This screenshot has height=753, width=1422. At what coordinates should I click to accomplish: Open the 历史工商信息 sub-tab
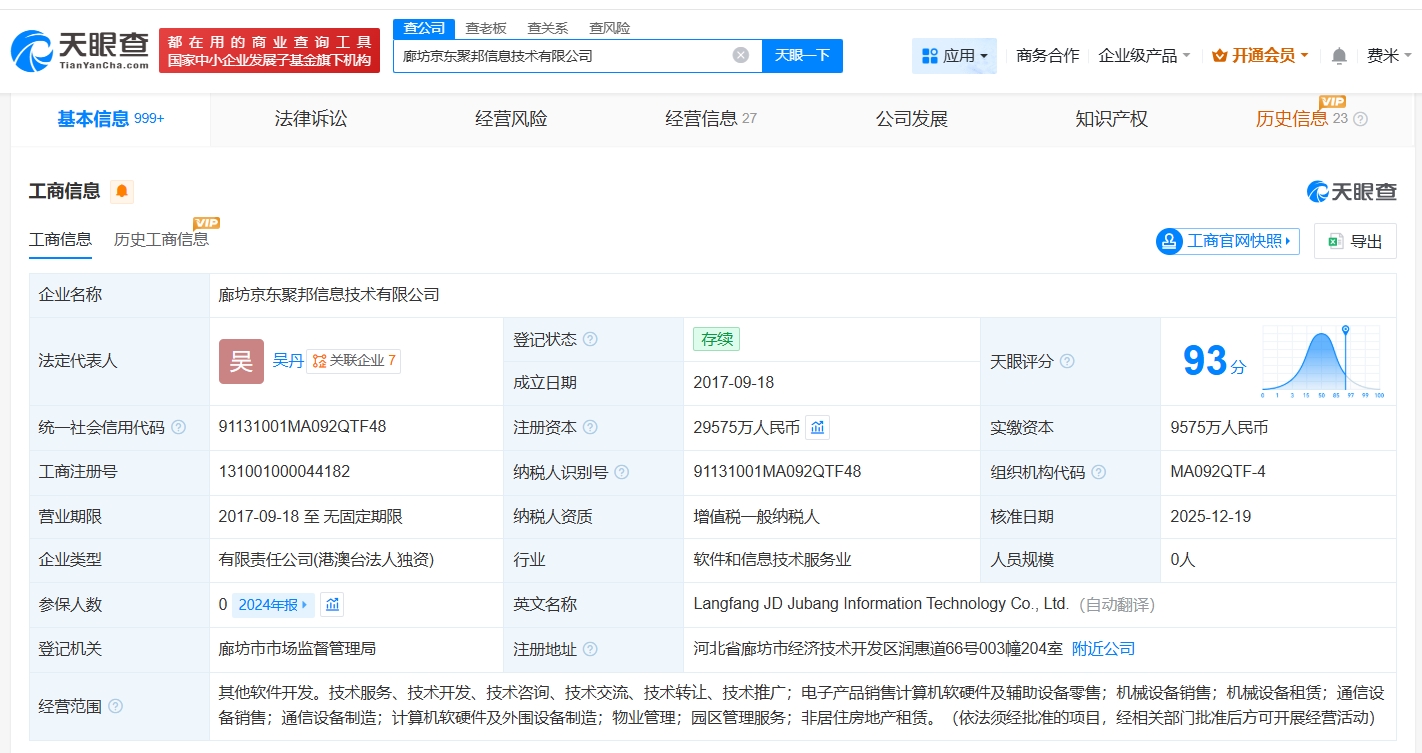[161, 239]
